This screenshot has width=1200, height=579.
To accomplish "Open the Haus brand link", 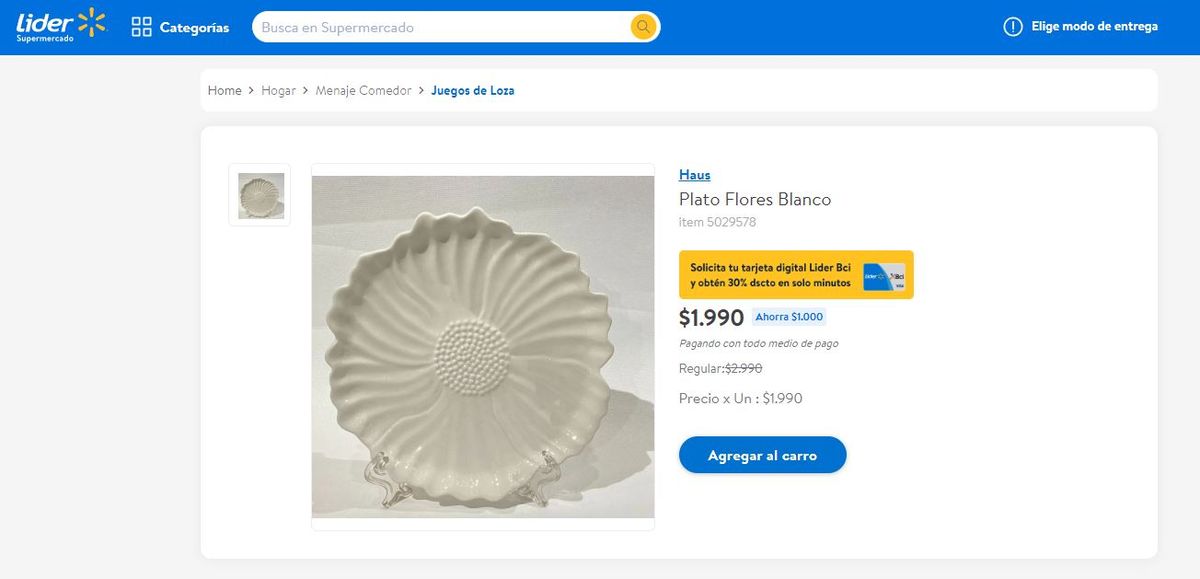I will pos(694,175).
